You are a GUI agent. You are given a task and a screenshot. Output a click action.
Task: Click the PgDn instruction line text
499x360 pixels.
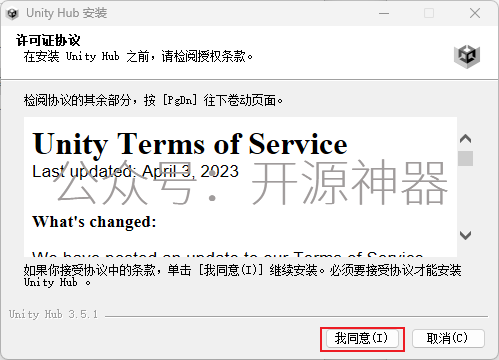tap(153, 100)
